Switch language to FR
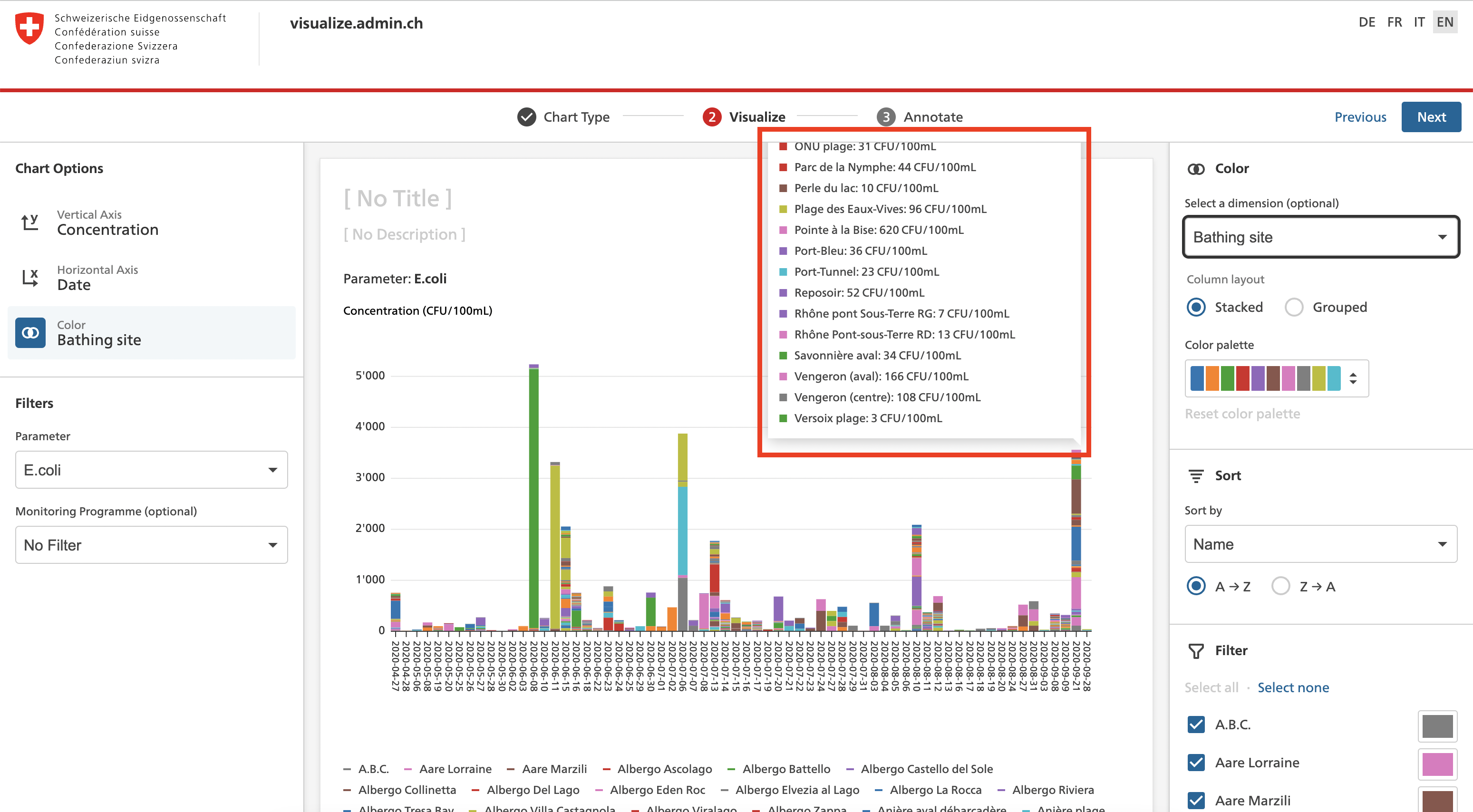The height and width of the screenshot is (812, 1473). tap(1394, 22)
